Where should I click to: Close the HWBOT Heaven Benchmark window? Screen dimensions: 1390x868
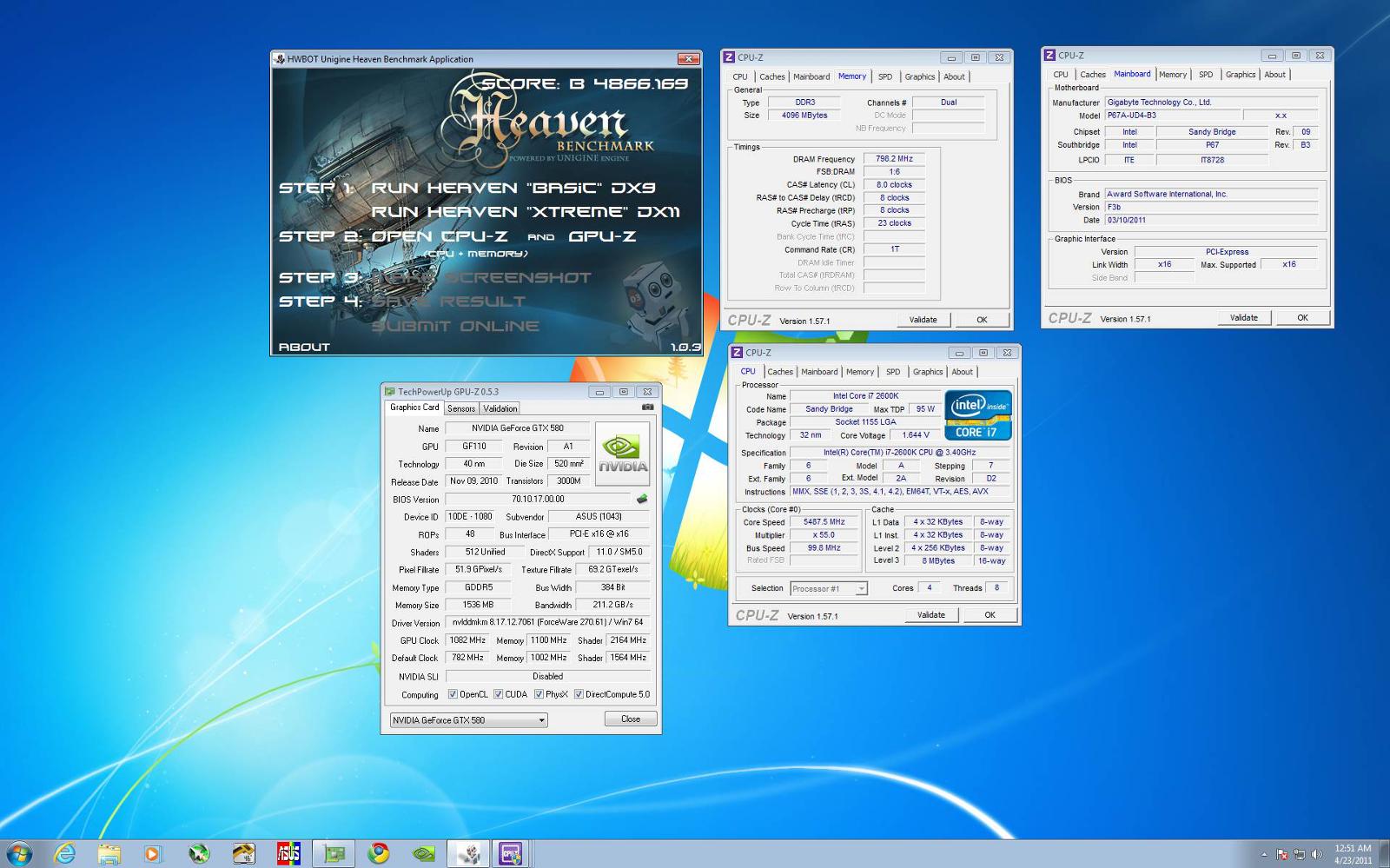coord(688,59)
